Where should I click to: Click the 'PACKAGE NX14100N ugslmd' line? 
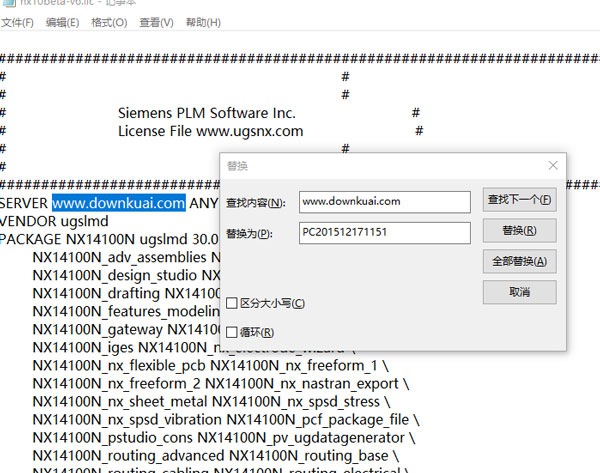tap(109, 239)
